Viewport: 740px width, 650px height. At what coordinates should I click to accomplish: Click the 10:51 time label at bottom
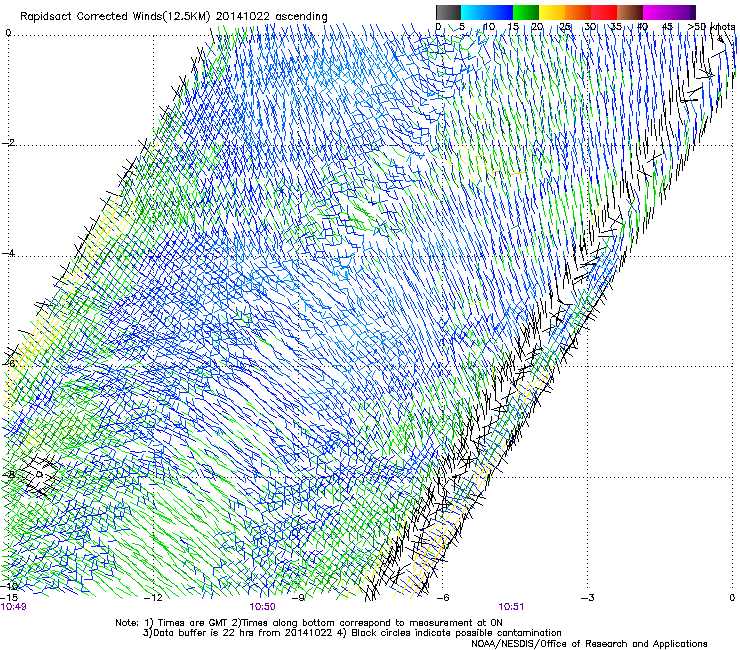tap(511, 607)
